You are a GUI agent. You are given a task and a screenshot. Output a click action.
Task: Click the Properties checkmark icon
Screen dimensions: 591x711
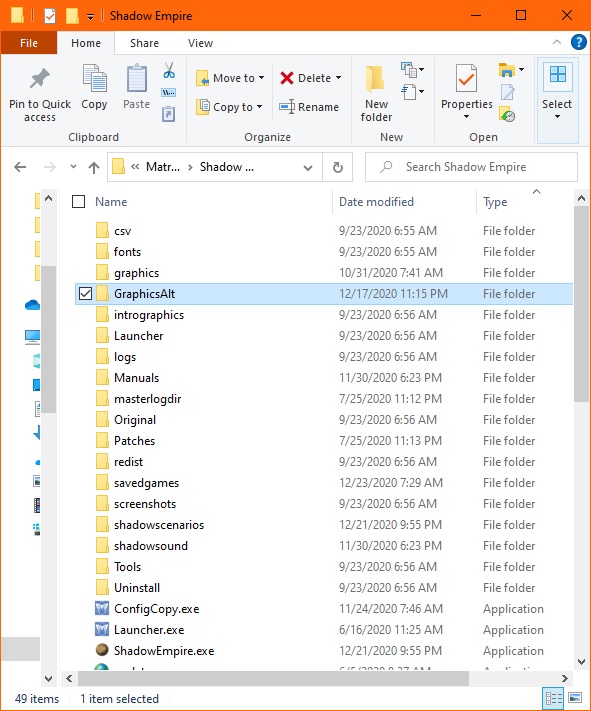coord(466,78)
